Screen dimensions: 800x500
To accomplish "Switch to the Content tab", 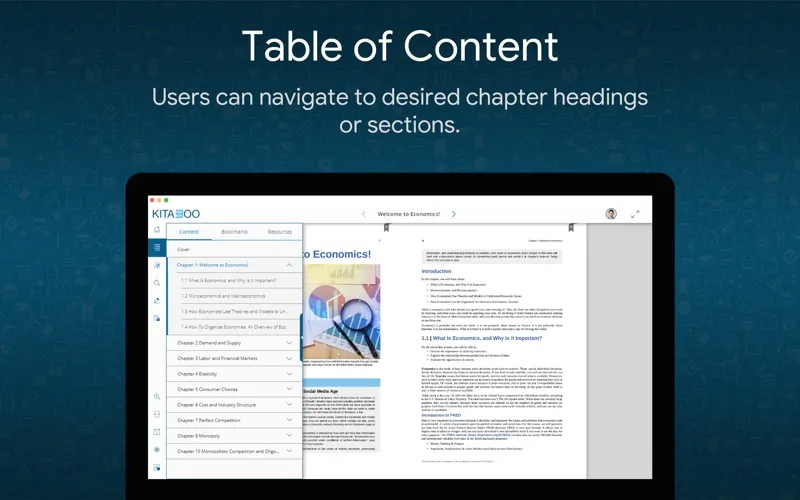I will point(189,232).
